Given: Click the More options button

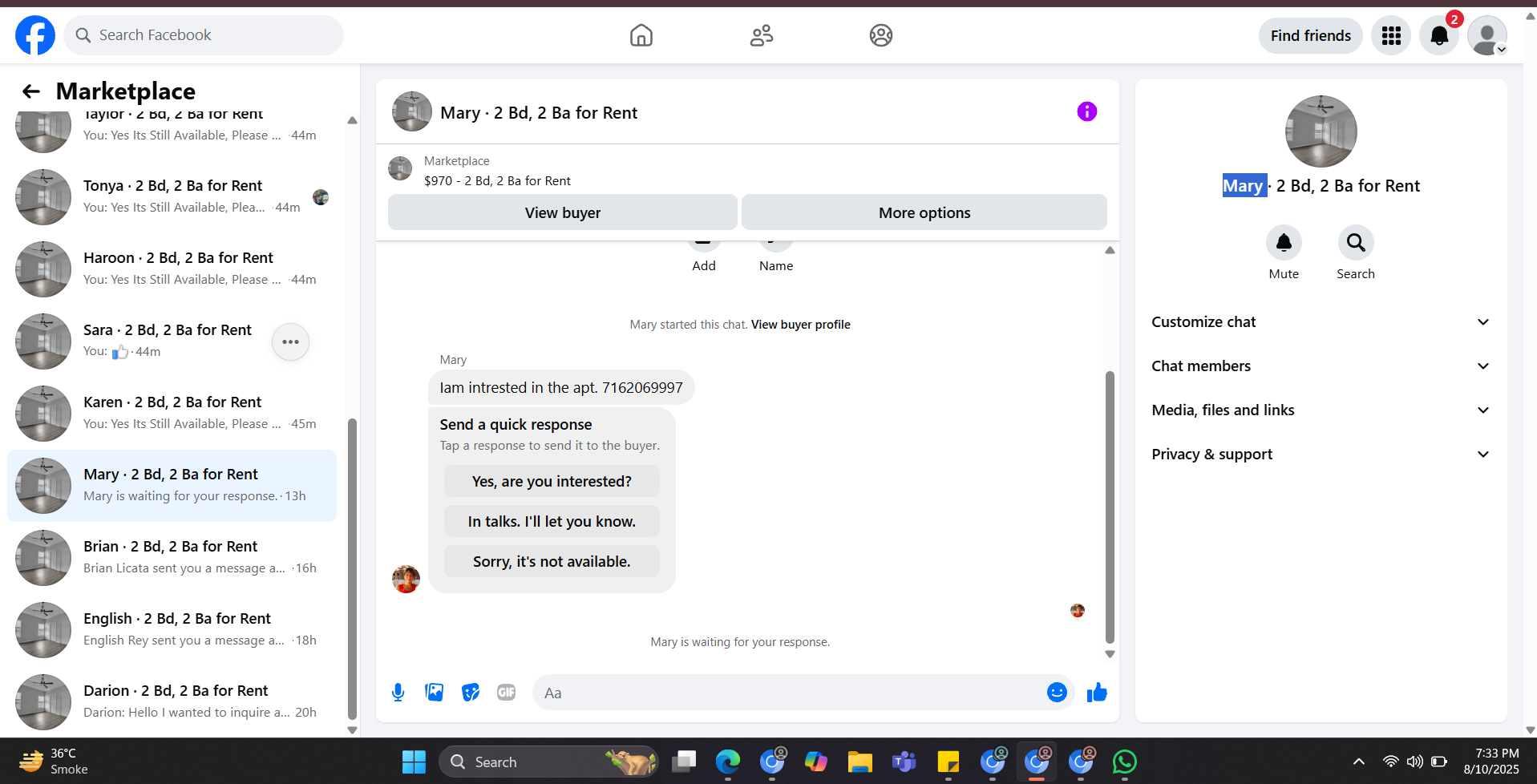Looking at the screenshot, I should [924, 212].
